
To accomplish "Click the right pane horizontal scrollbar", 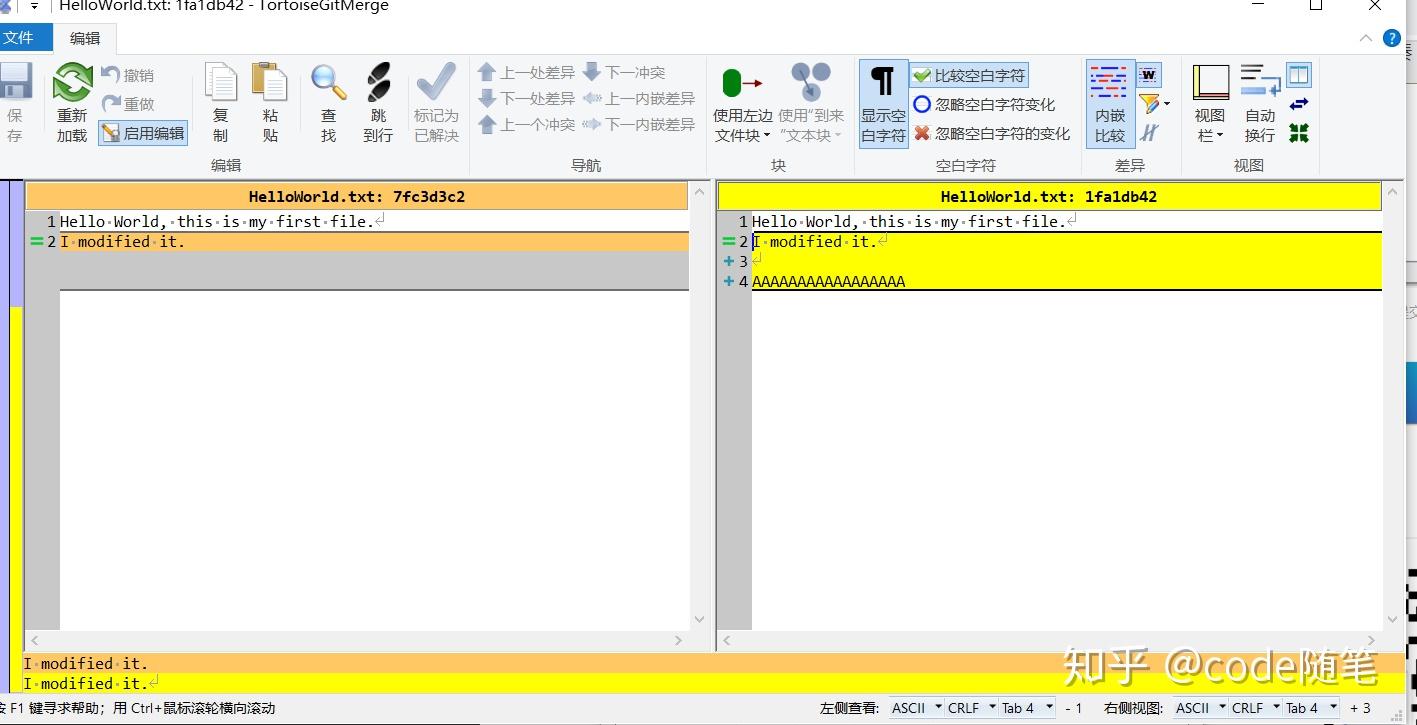I will [1049, 640].
